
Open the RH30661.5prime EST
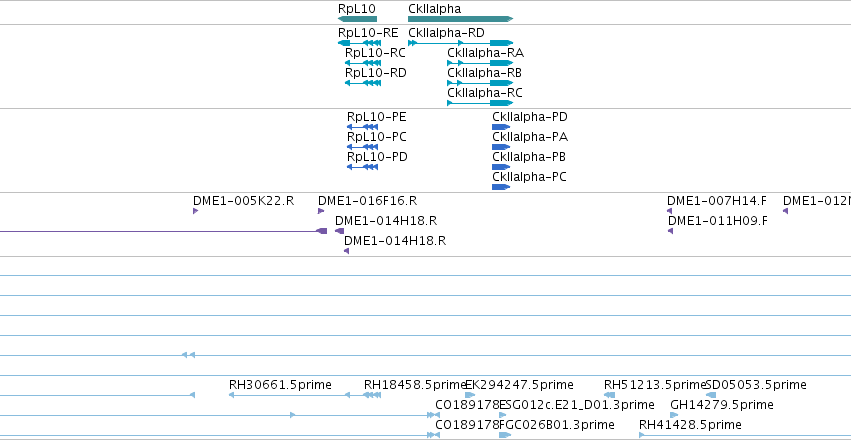(x=289, y=395)
